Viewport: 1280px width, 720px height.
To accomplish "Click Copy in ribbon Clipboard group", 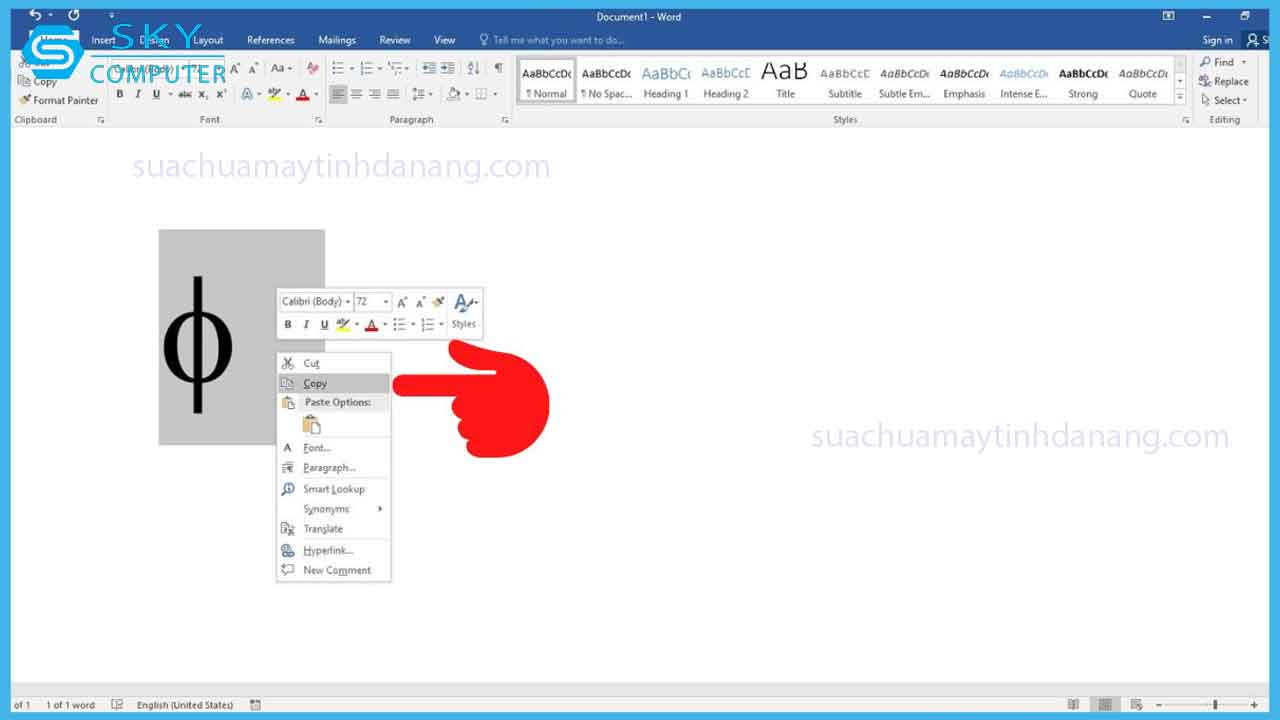I will 39,82.
